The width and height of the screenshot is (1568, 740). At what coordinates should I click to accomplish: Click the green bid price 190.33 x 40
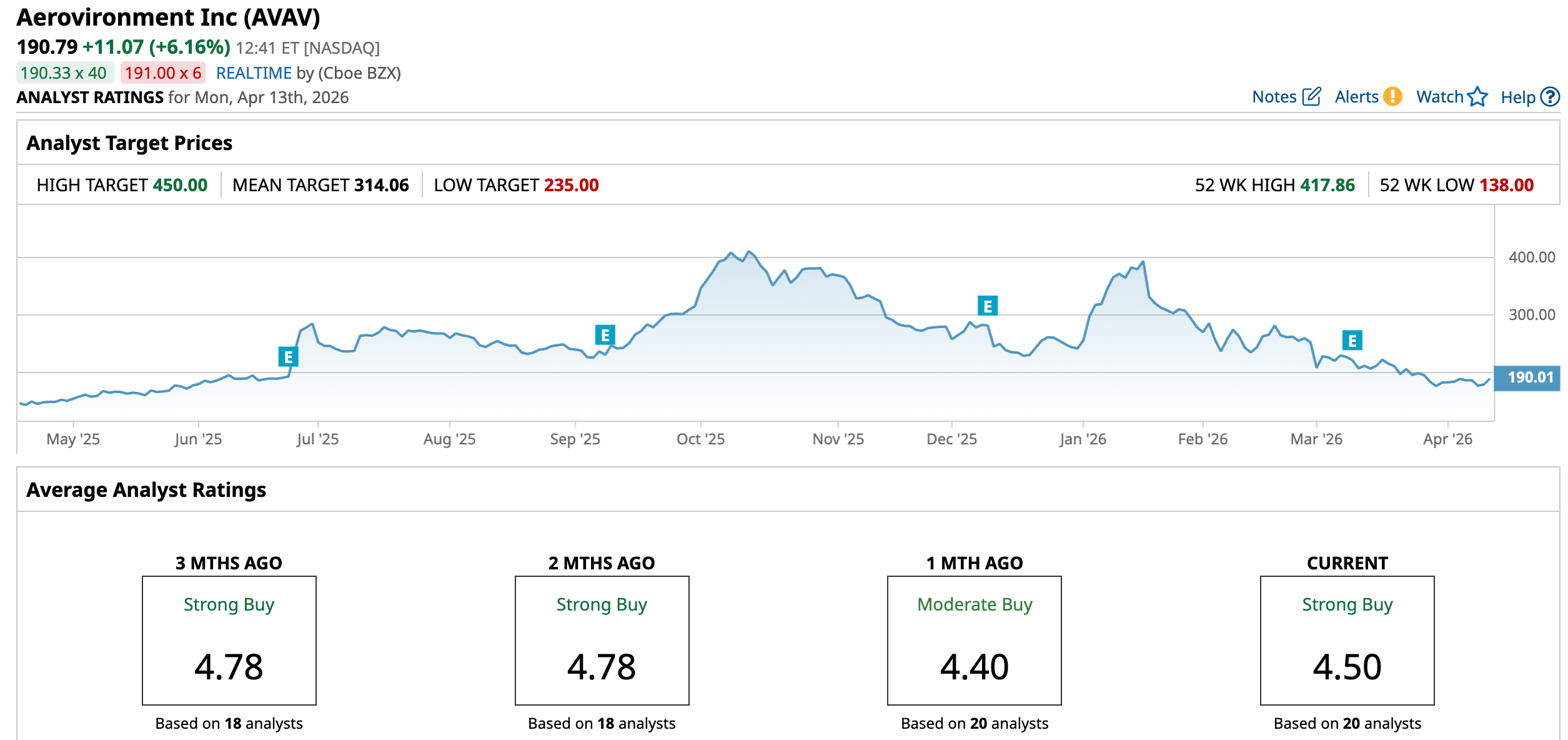[x=64, y=73]
